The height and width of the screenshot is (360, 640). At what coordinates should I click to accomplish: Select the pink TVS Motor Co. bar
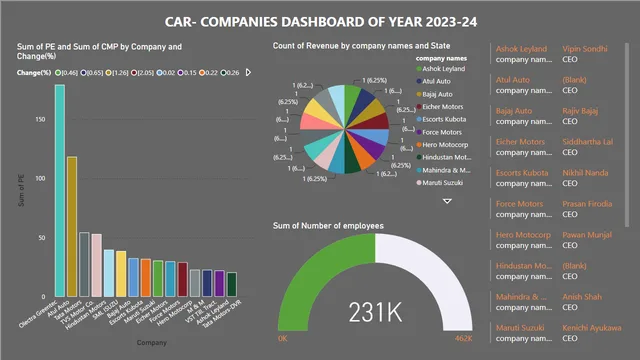pyautogui.click(x=97, y=265)
